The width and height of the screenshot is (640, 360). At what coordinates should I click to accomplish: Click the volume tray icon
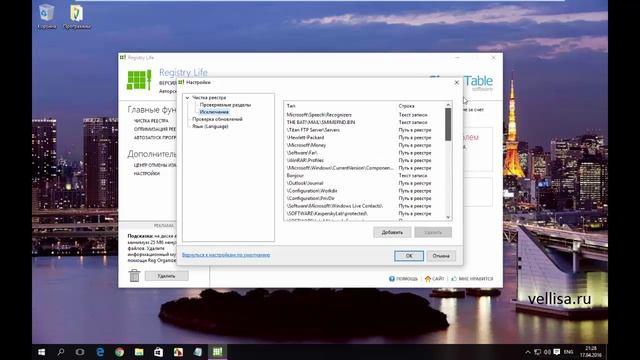pos(547,352)
